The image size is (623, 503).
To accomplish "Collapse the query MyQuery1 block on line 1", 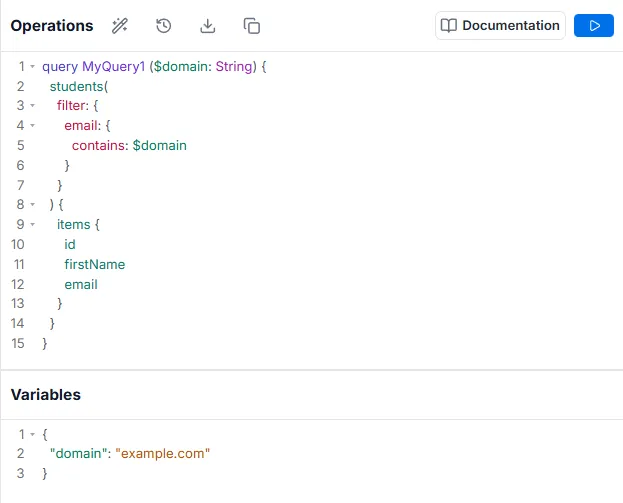I will tap(32, 67).
